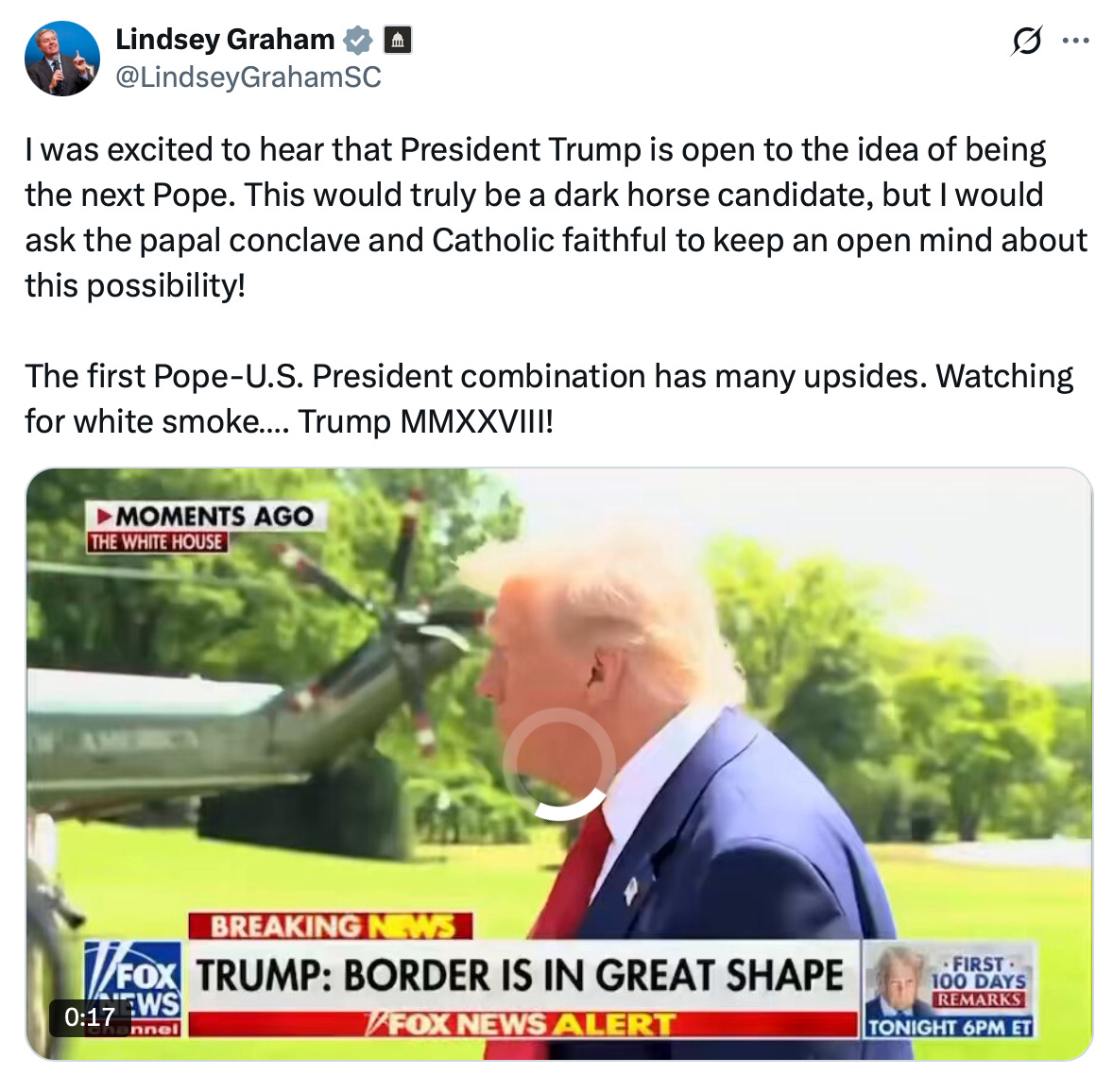1113x1092 pixels.
Task: Click the government building affiliation badge
Action: point(398,41)
